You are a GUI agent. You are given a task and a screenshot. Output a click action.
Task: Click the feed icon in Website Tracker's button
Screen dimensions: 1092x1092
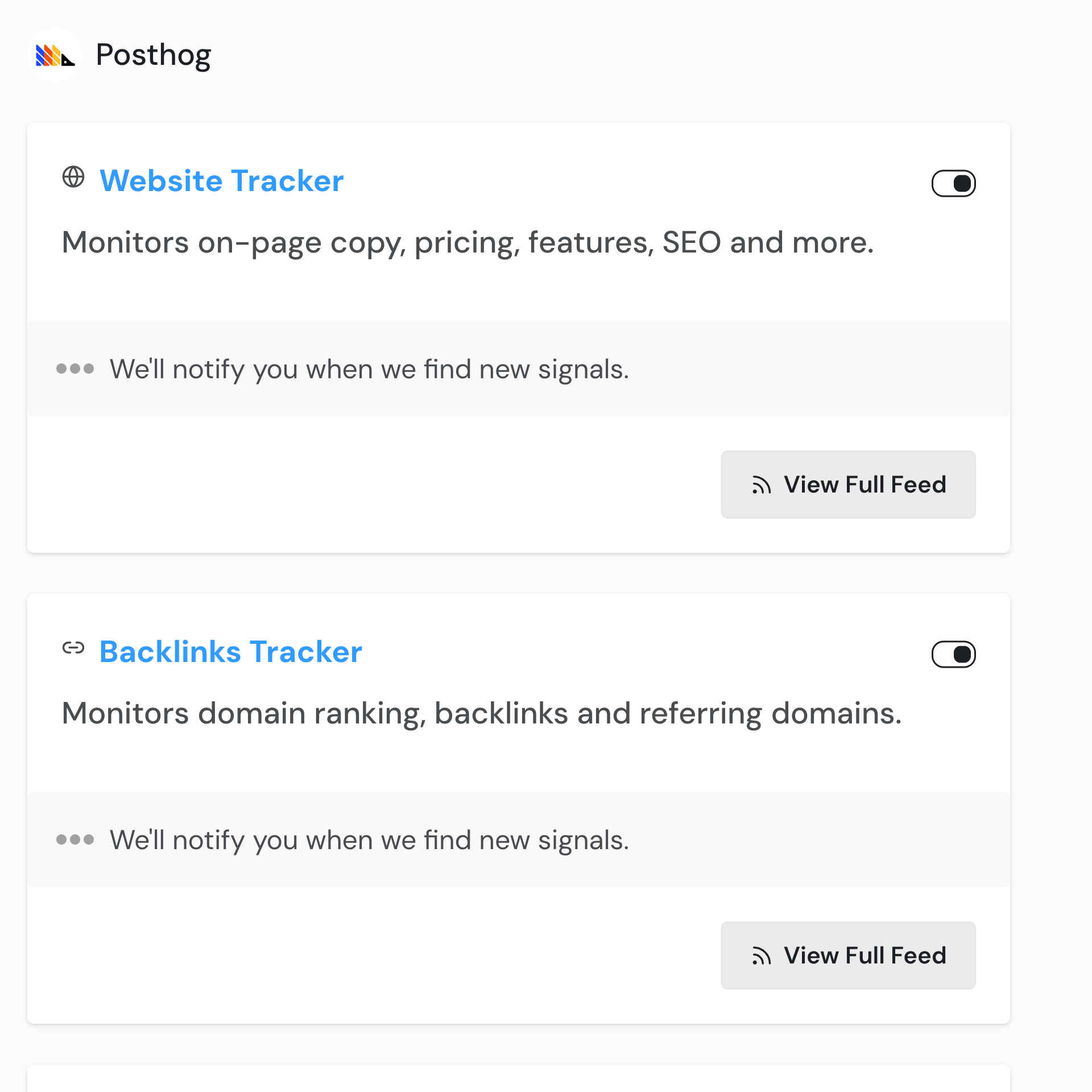point(761,485)
